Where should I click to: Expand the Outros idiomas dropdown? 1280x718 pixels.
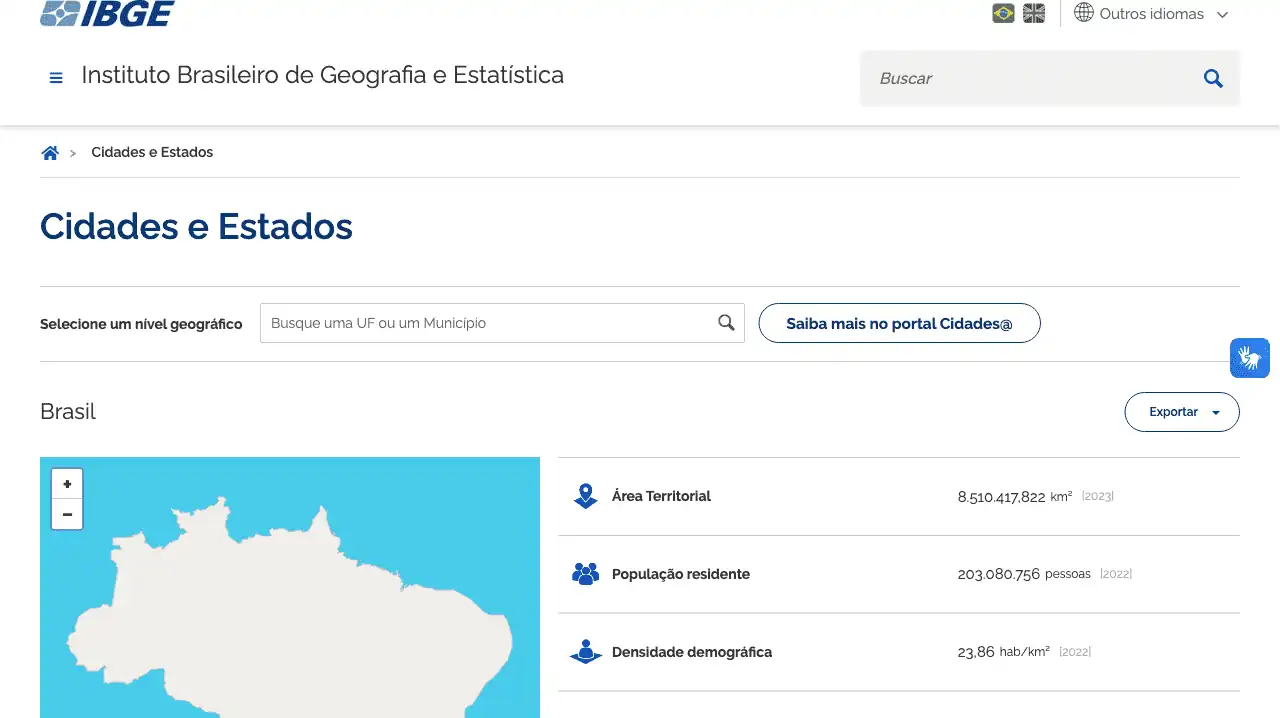[x=1152, y=14]
